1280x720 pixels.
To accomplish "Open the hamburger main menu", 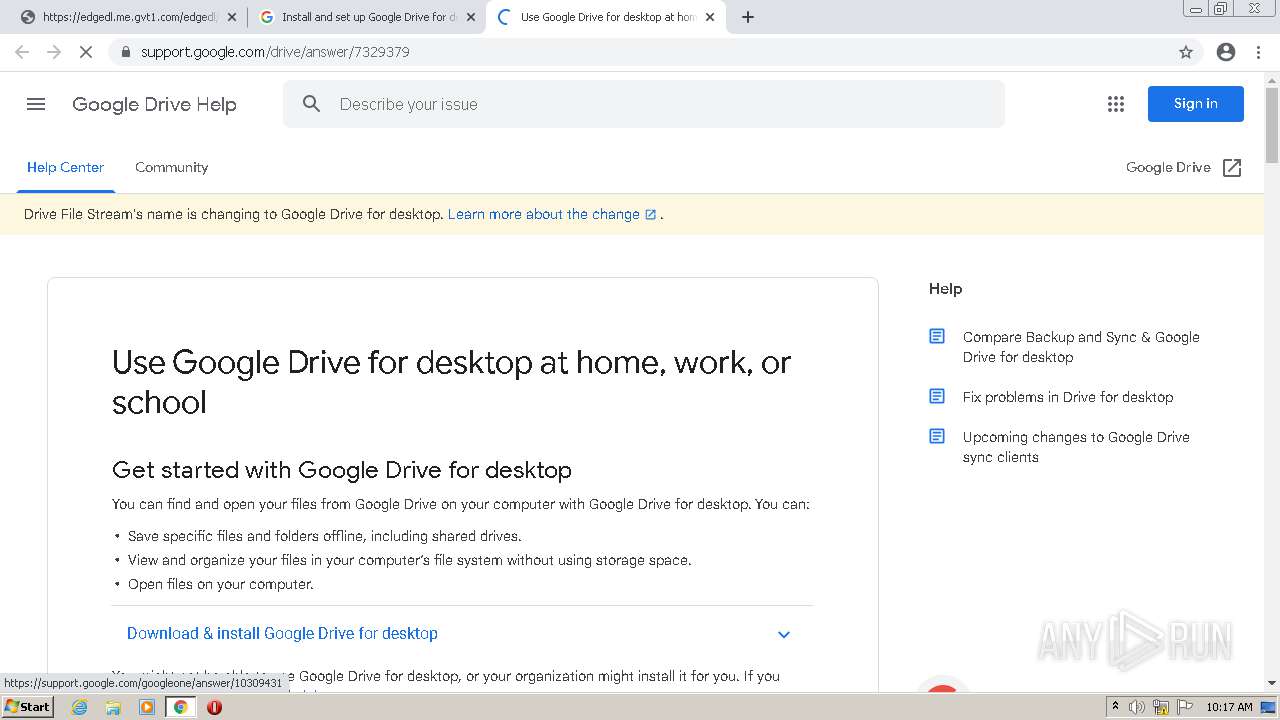I will click(36, 104).
